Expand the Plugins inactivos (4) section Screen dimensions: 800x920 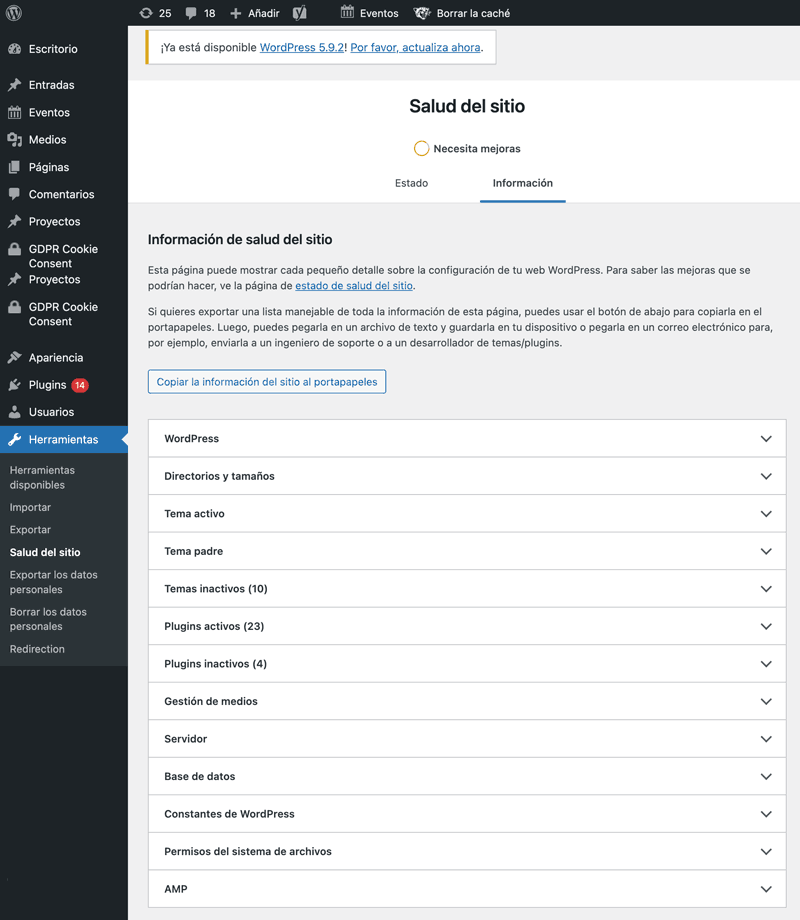[x=467, y=664]
